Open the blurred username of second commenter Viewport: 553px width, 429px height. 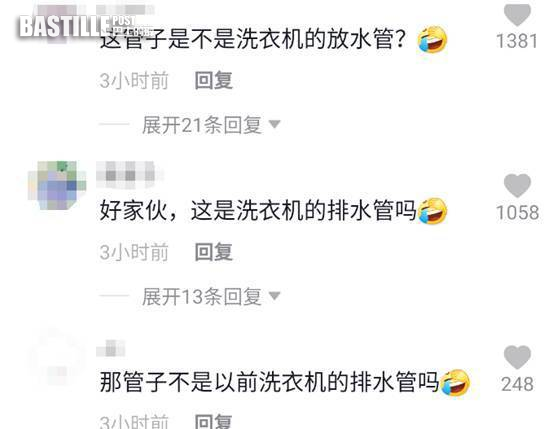click(x=129, y=175)
